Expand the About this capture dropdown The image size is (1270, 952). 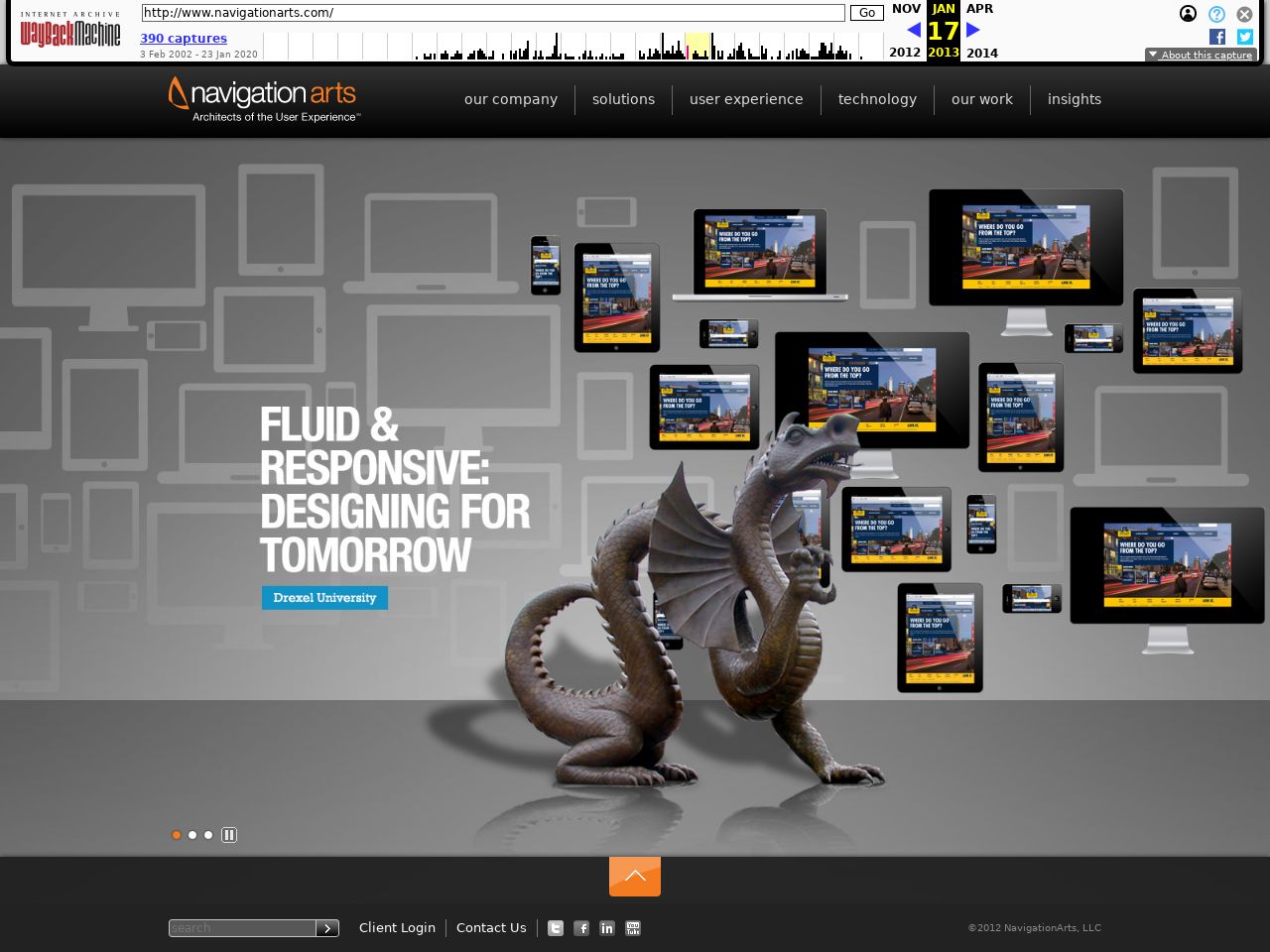coord(1201,56)
